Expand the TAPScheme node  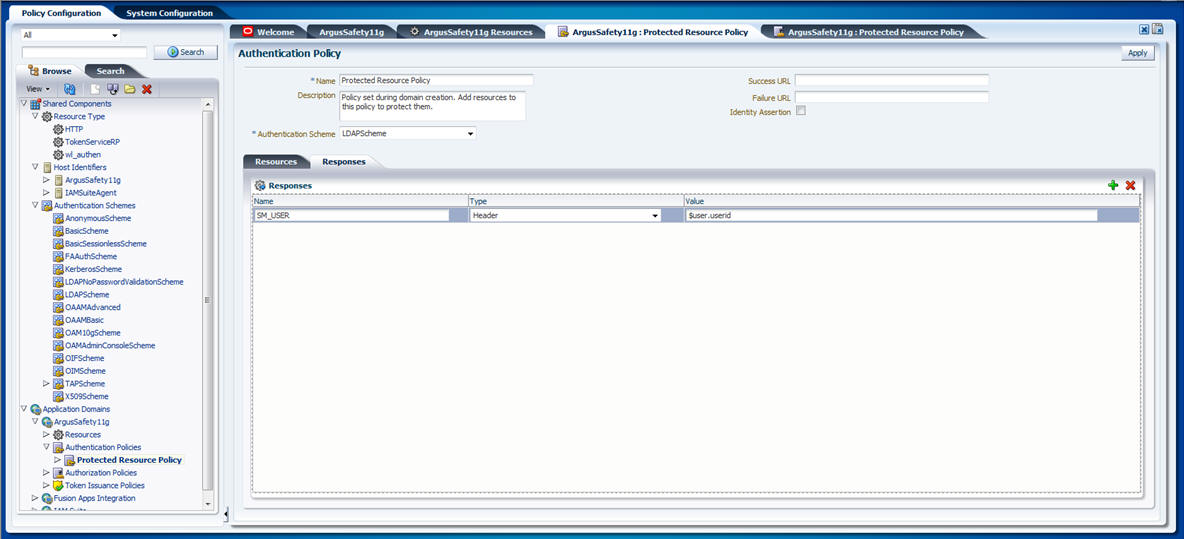pyautogui.click(x=47, y=383)
